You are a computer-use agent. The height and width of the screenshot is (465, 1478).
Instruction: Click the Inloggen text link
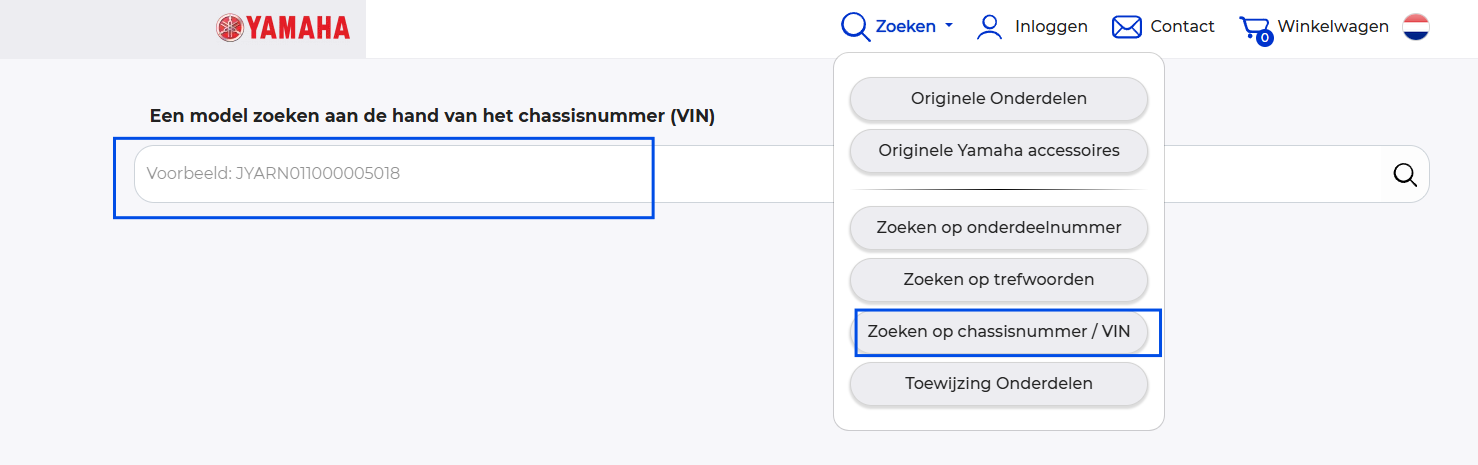point(1051,27)
